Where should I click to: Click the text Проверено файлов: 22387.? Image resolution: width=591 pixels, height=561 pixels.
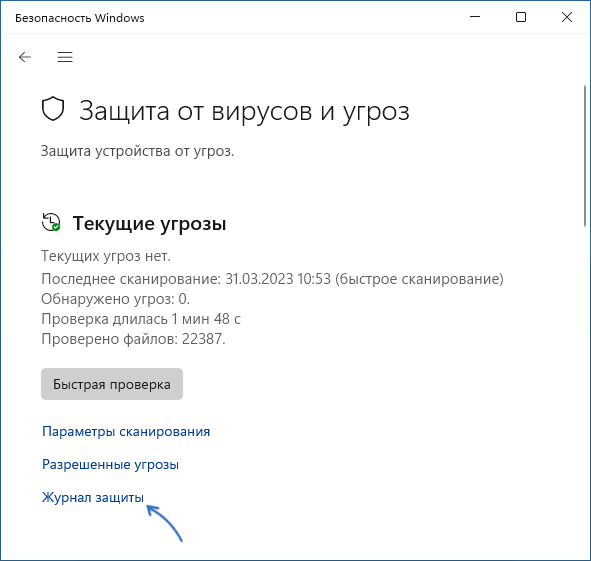tap(133, 339)
